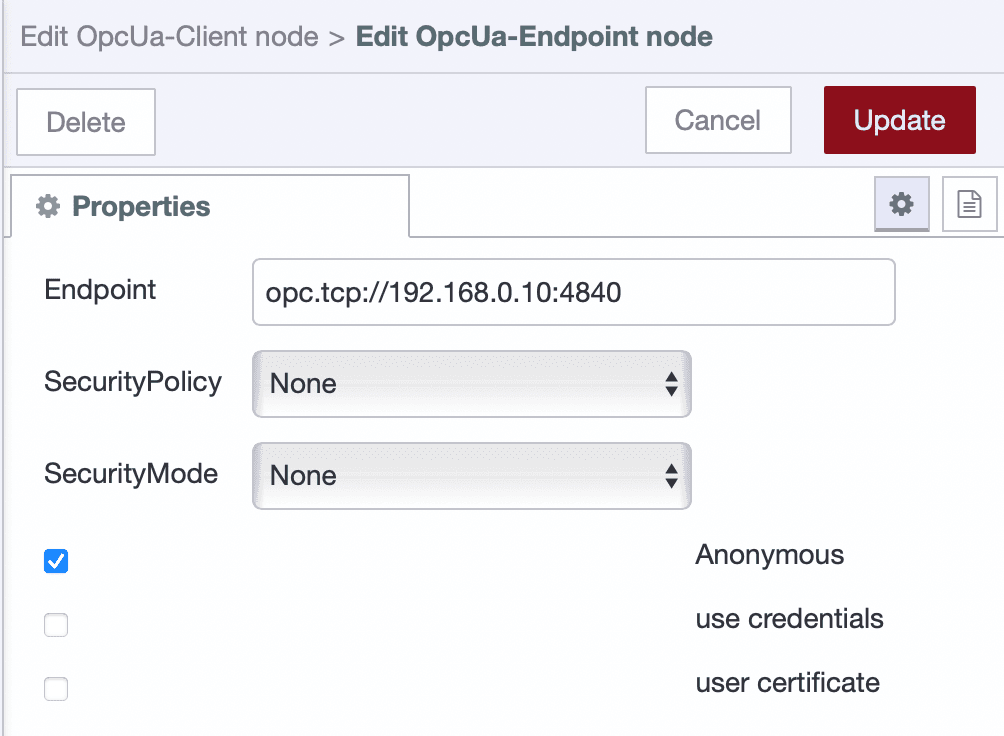1004x736 pixels.
Task: Delete the OpcUa-Endpoint node
Action: pos(85,121)
